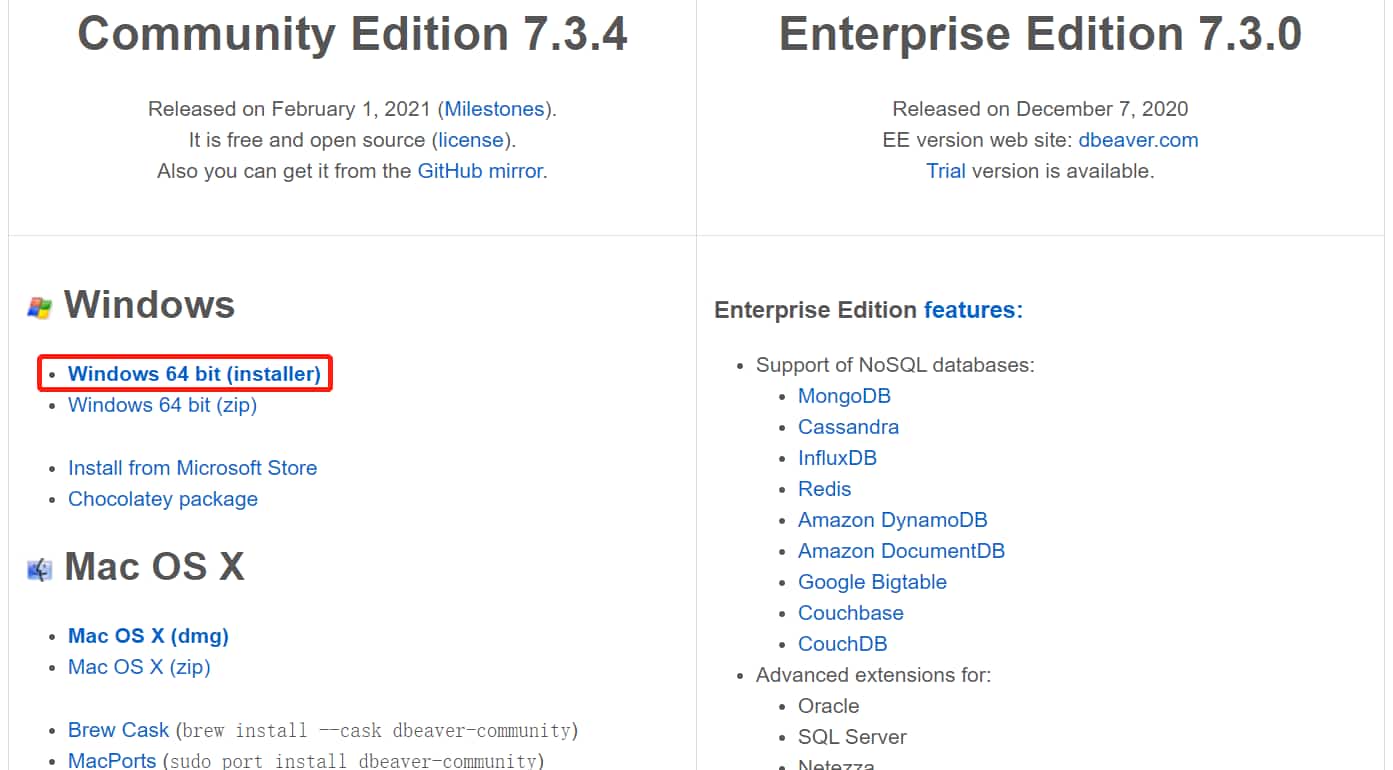Open Enterprise Edition features link
The width and height of the screenshot is (1393, 770).
tap(969, 310)
